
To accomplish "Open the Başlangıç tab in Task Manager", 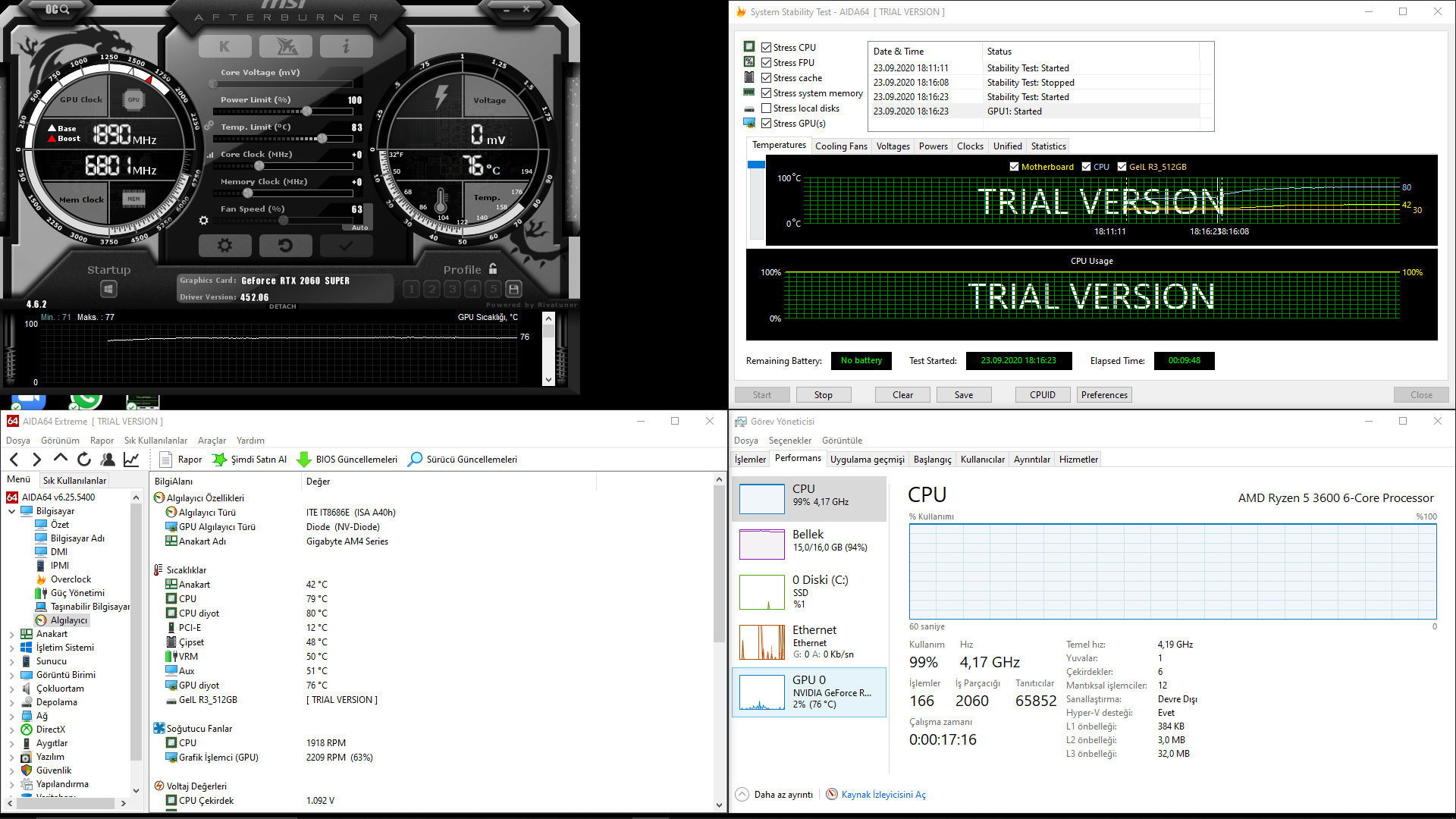I will [932, 460].
